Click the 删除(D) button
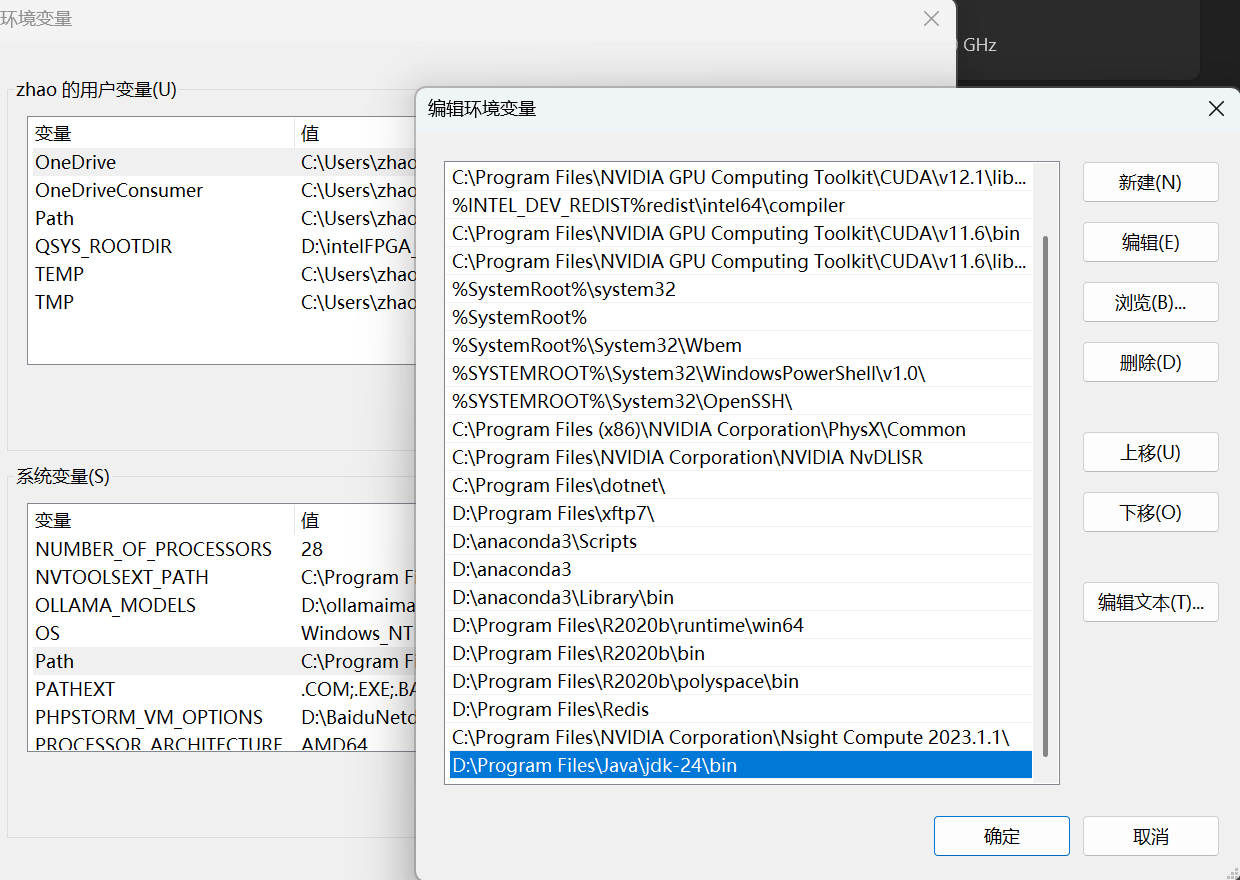 pyautogui.click(x=1150, y=362)
